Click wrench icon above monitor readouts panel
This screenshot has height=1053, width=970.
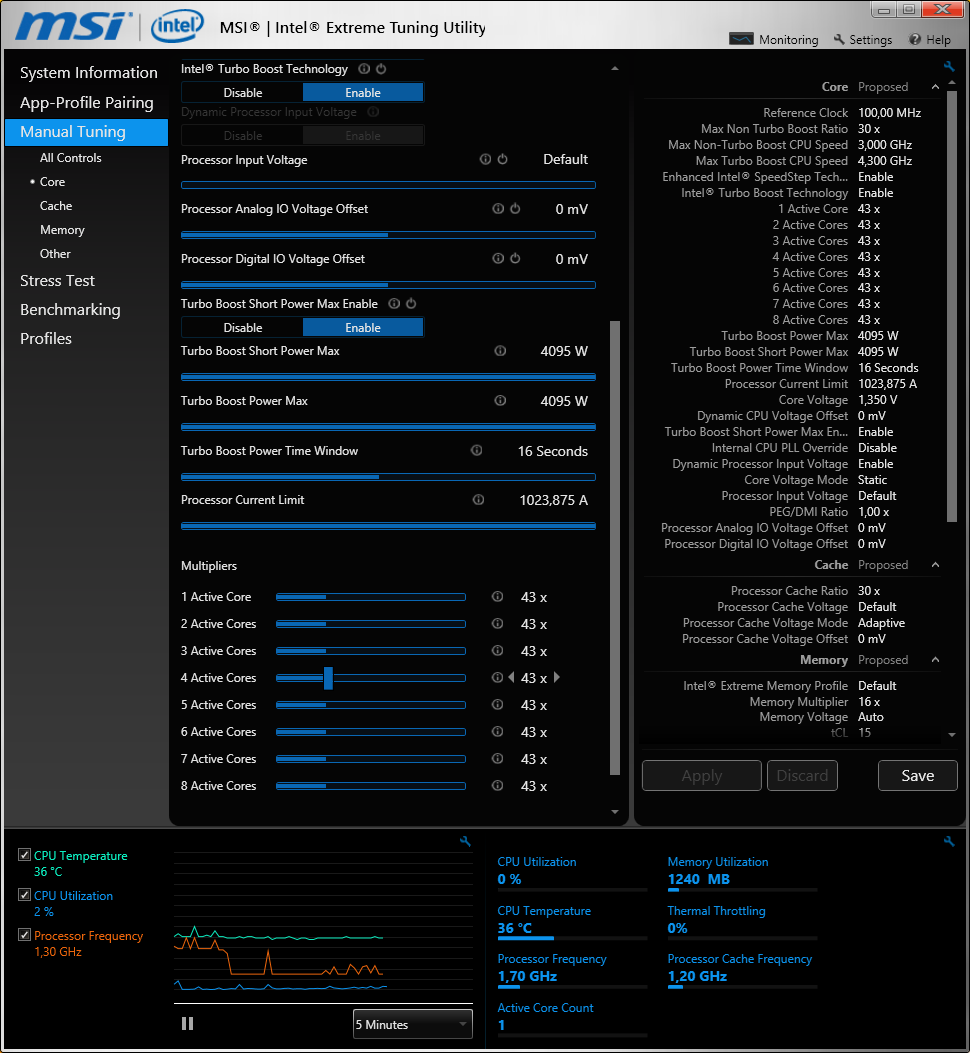pyautogui.click(x=949, y=841)
